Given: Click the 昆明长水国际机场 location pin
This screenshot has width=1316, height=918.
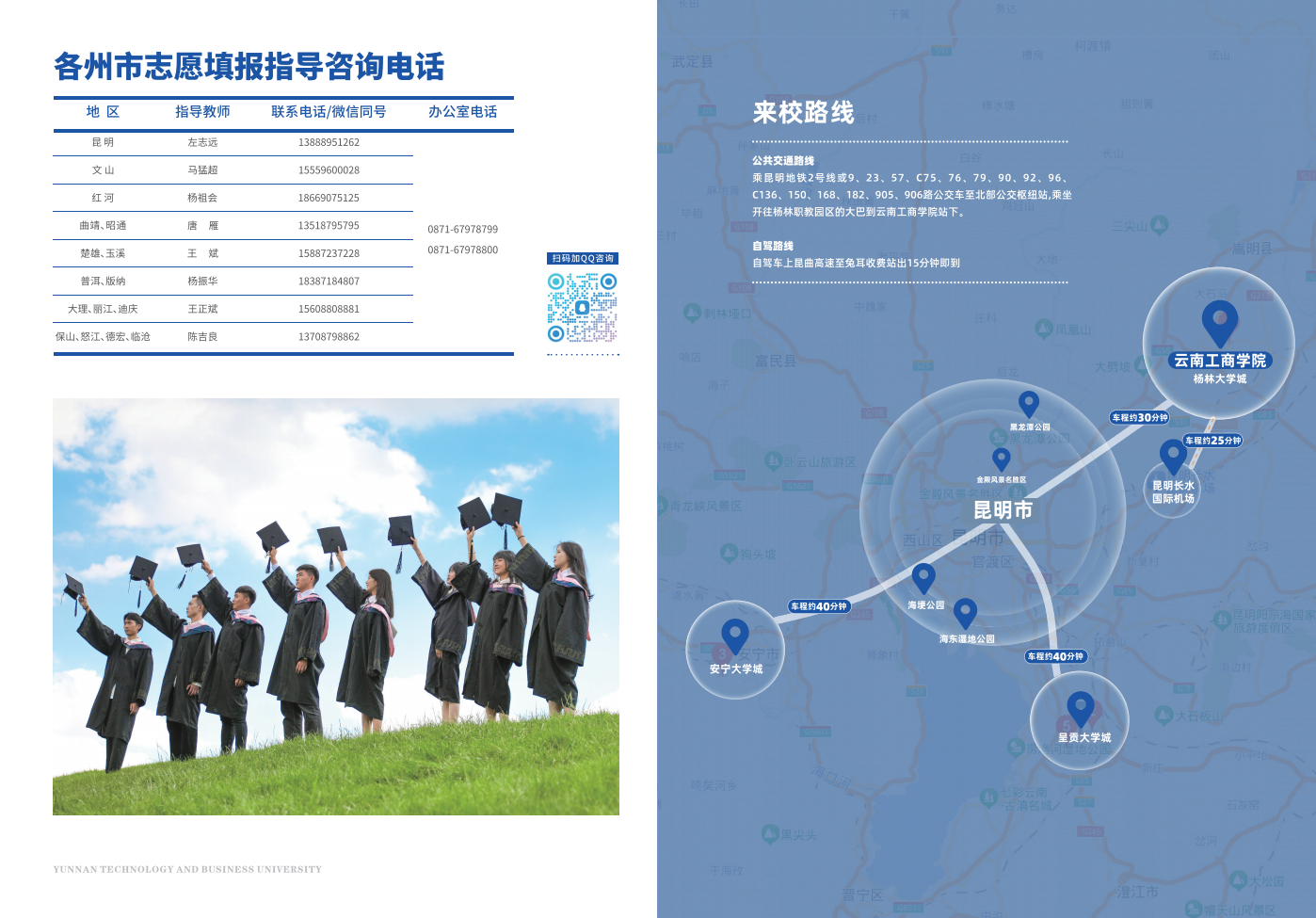Looking at the screenshot, I should tap(1173, 454).
